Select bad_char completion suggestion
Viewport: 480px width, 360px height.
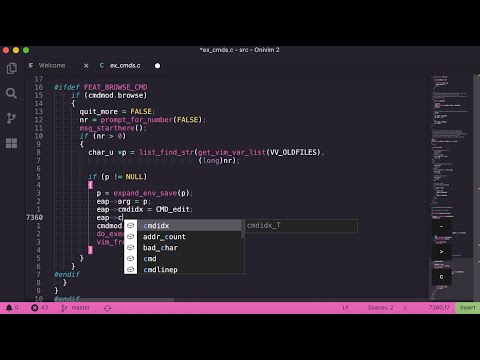pos(184,248)
